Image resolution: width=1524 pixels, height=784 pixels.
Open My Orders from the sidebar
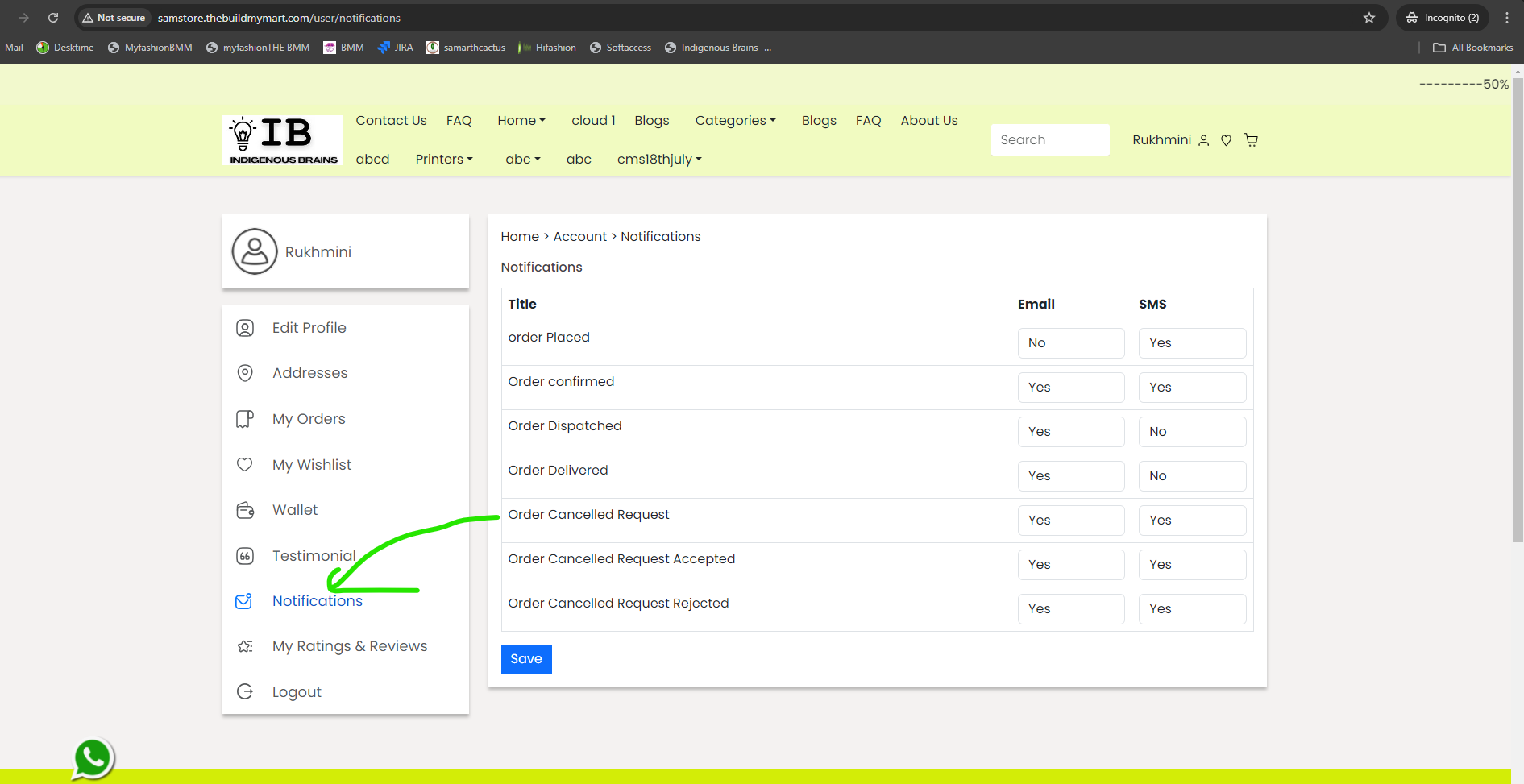309,419
